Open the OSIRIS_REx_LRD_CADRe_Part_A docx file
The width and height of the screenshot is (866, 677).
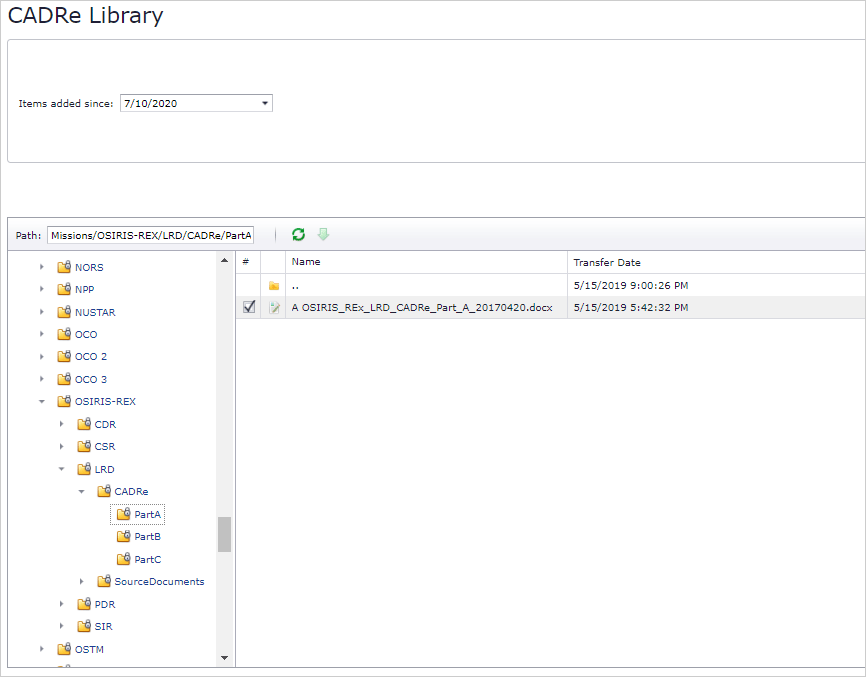click(x=421, y=308)
